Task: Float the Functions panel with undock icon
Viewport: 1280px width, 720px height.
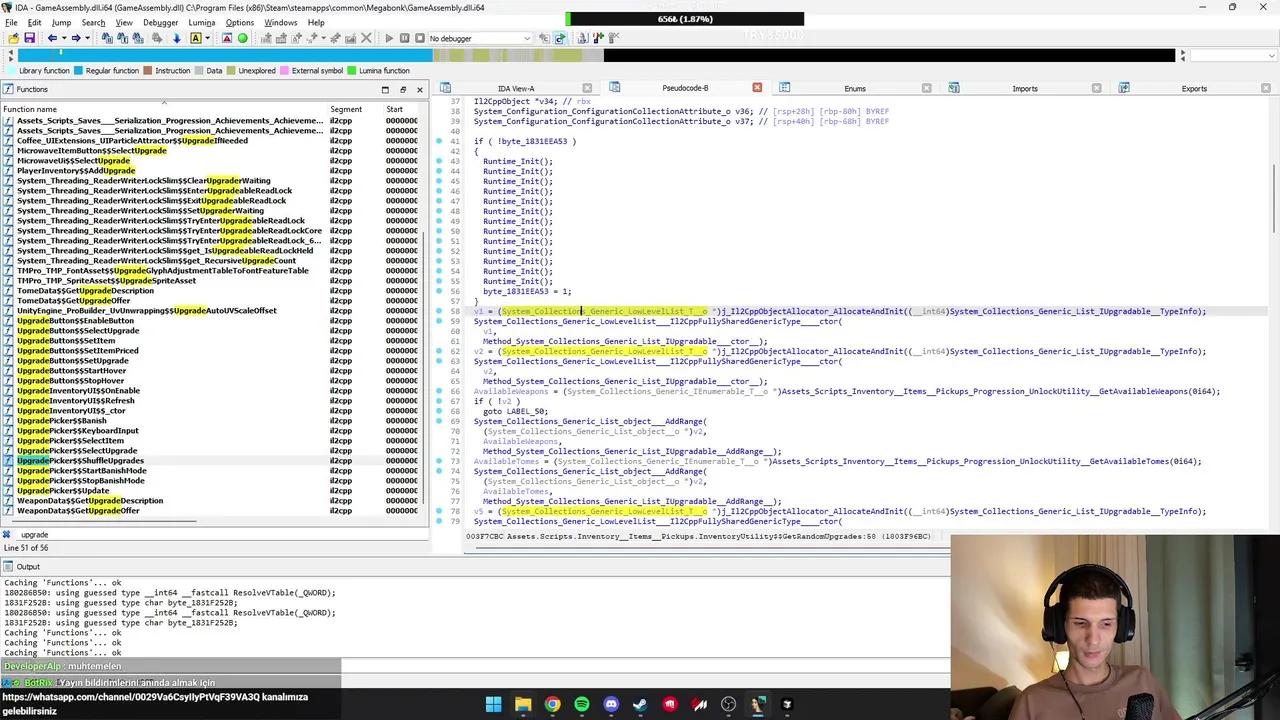Action: click(403, 89)
